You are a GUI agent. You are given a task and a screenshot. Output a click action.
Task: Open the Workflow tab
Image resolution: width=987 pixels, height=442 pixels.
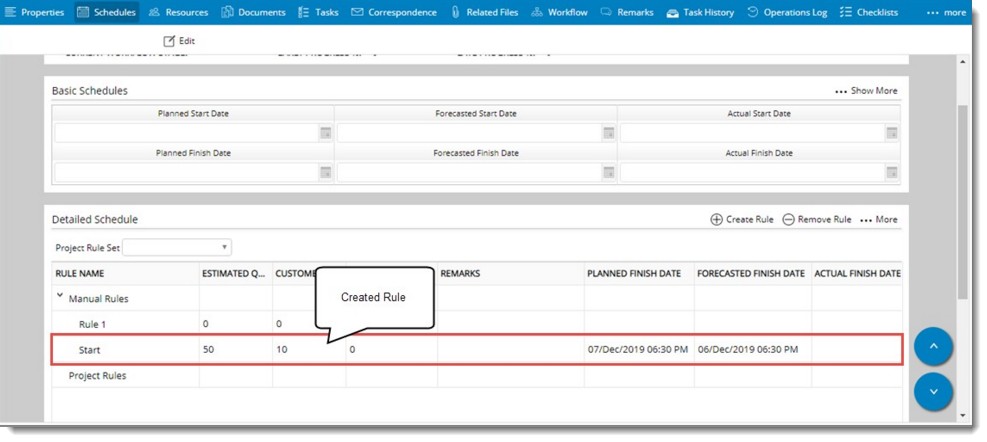[559, 12]
